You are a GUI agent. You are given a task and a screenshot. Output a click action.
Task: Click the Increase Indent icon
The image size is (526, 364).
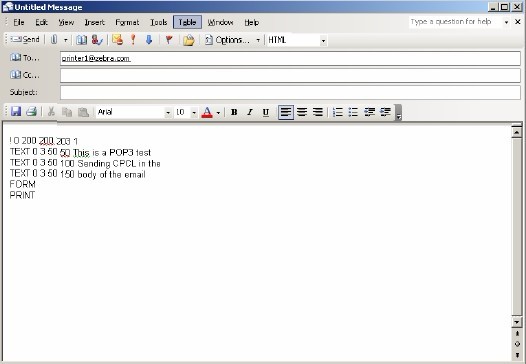(x=385, y=112)
